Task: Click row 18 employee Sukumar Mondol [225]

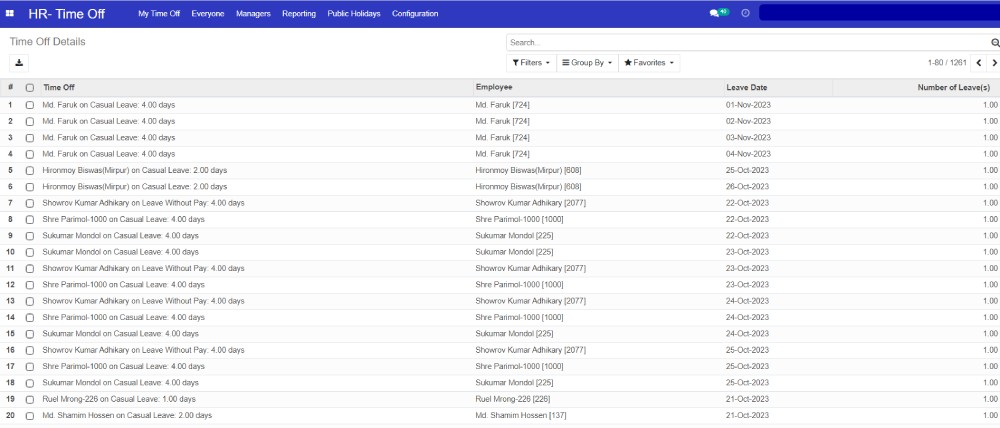Action: (514, 383)
